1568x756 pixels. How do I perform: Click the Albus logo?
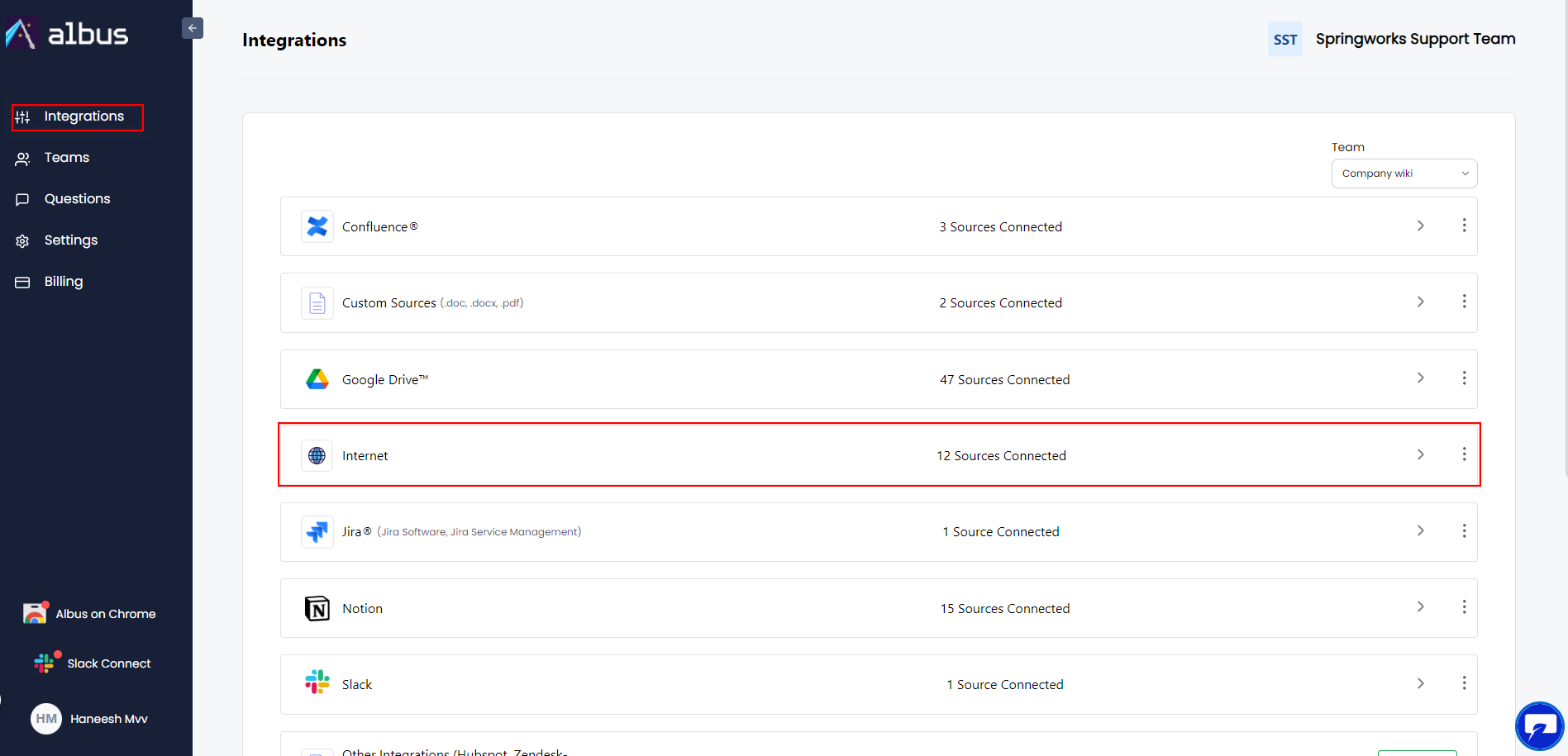click(x=67, y=33)
